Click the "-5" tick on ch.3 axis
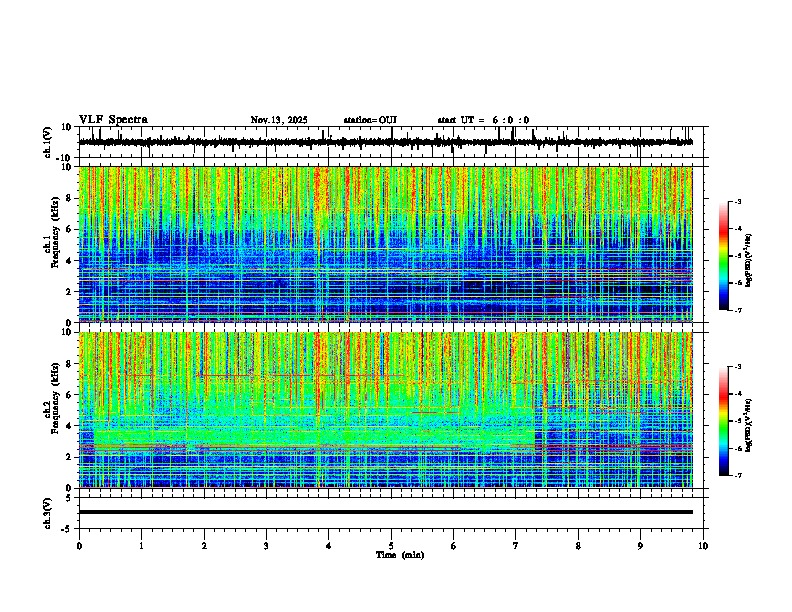This screenshot has width=792, height=612. click(x=67, y=529)
